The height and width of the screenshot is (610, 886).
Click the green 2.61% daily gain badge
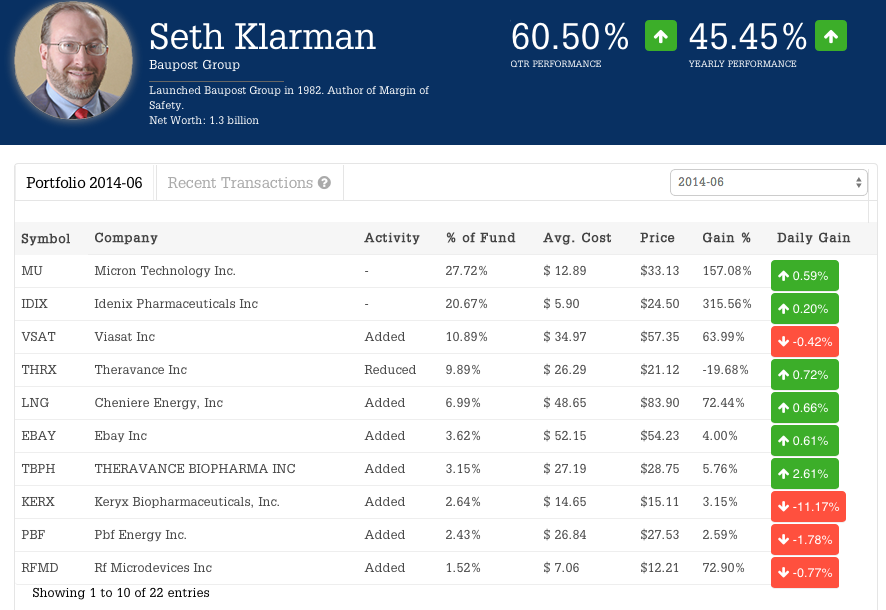804,474
